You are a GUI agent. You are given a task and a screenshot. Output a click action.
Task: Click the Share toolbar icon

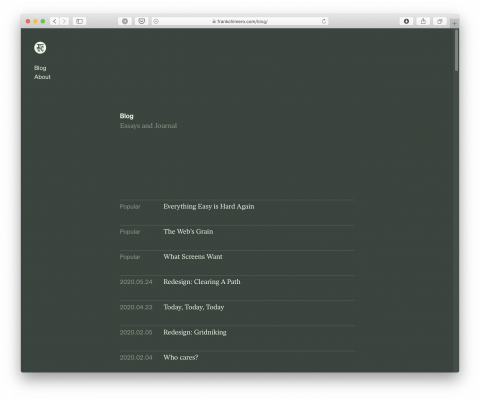(x=423, y=21)
